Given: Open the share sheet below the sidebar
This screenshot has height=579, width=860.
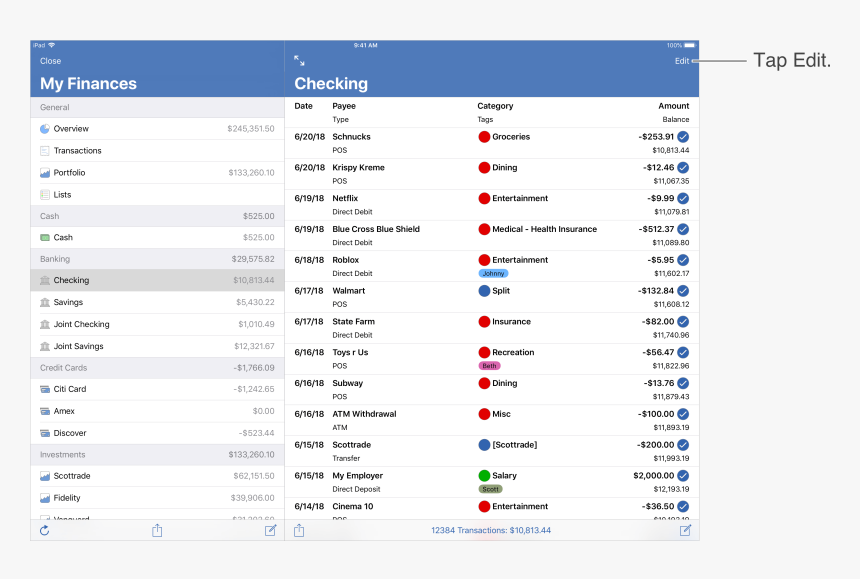Looking at the screenshot, I should point(157,530).
